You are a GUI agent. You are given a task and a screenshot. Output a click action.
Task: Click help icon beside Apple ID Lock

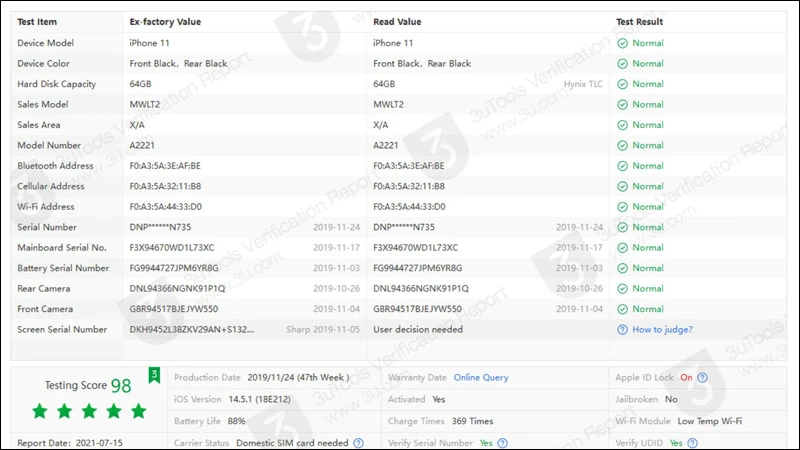[x=702, y=378]
